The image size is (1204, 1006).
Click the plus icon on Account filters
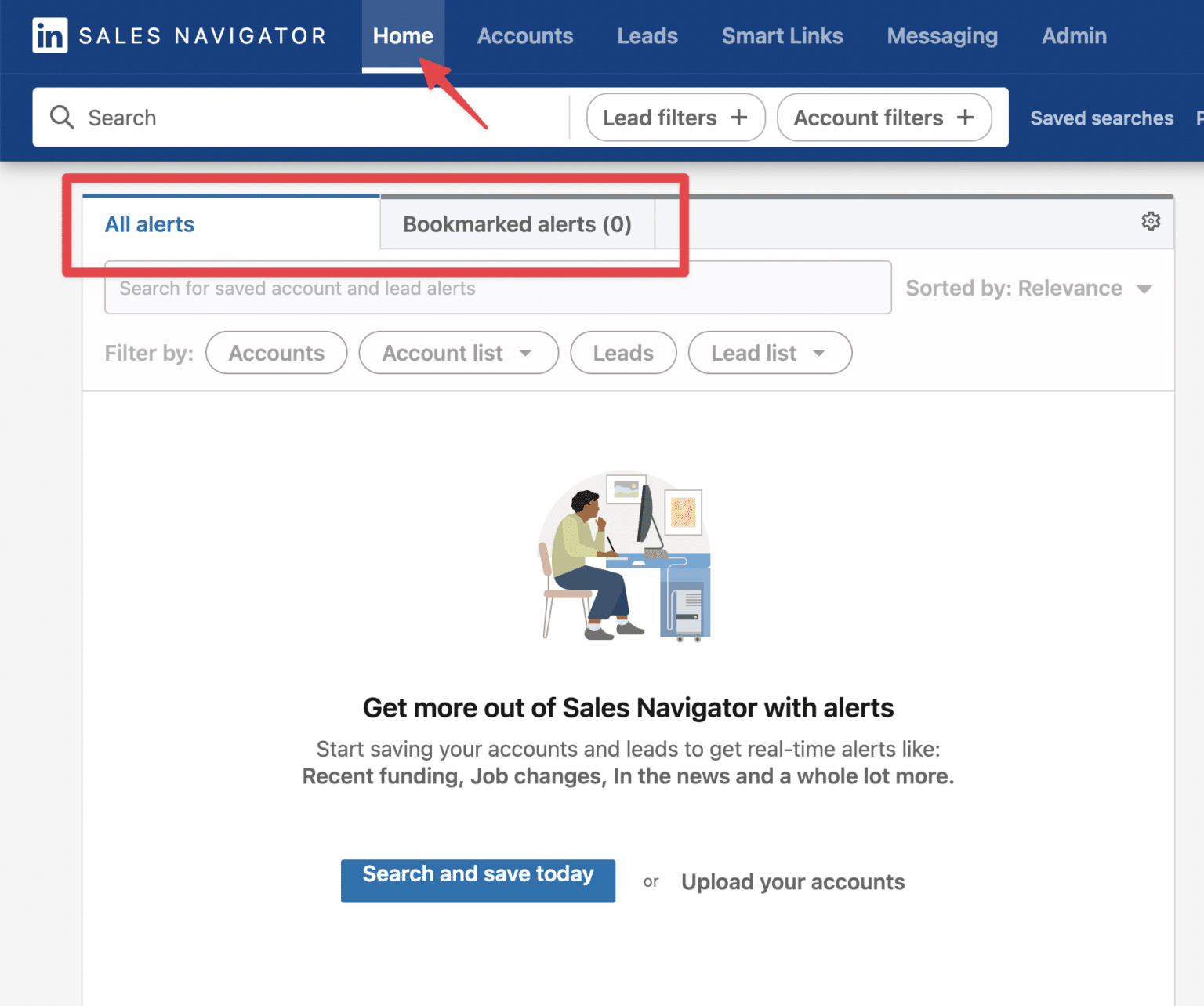[965, 117]
